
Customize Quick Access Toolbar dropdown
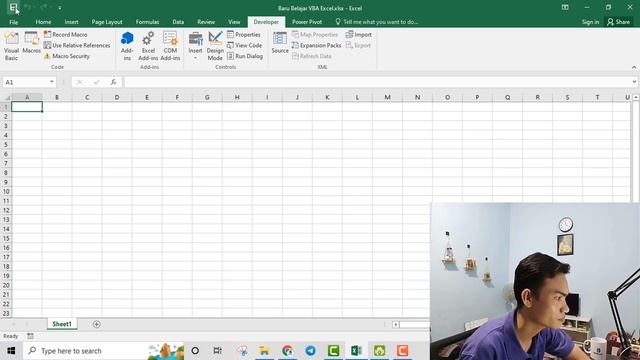point(60,8)
